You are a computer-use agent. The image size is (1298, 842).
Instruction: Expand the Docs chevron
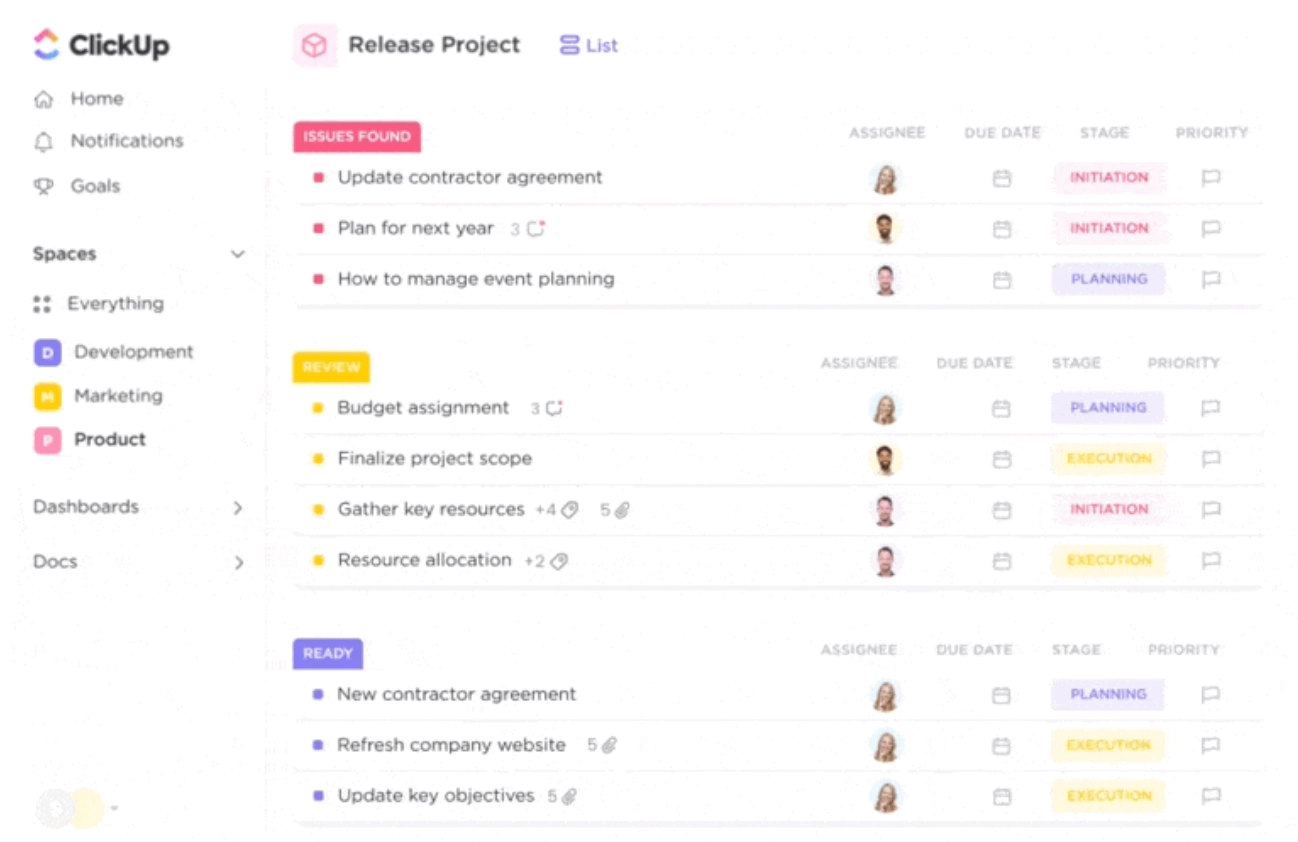coord(238,563)
